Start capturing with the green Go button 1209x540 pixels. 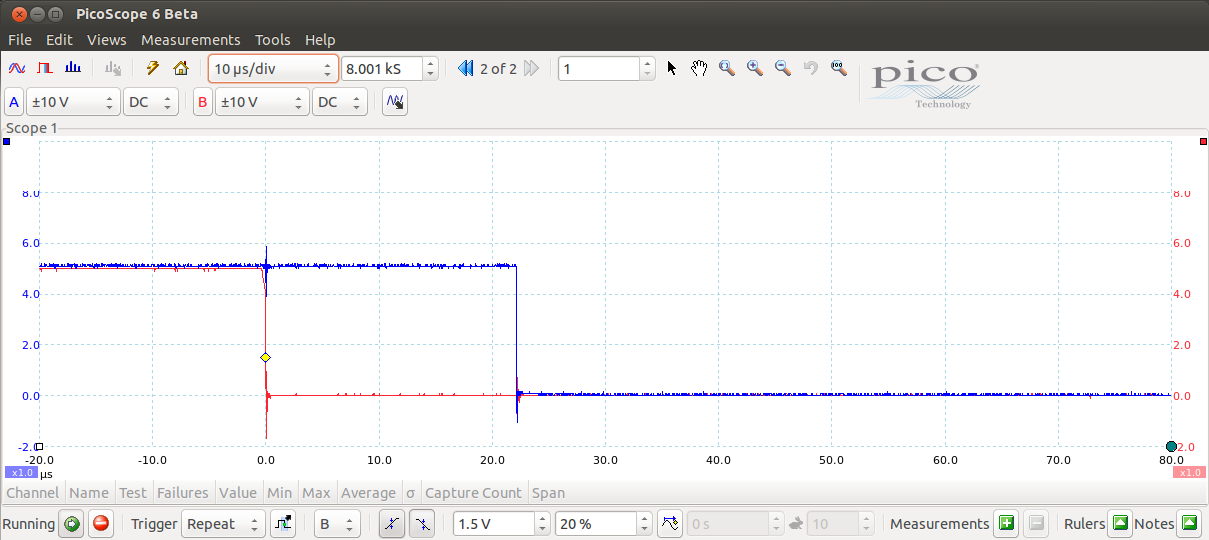click(x=71, y=523)
